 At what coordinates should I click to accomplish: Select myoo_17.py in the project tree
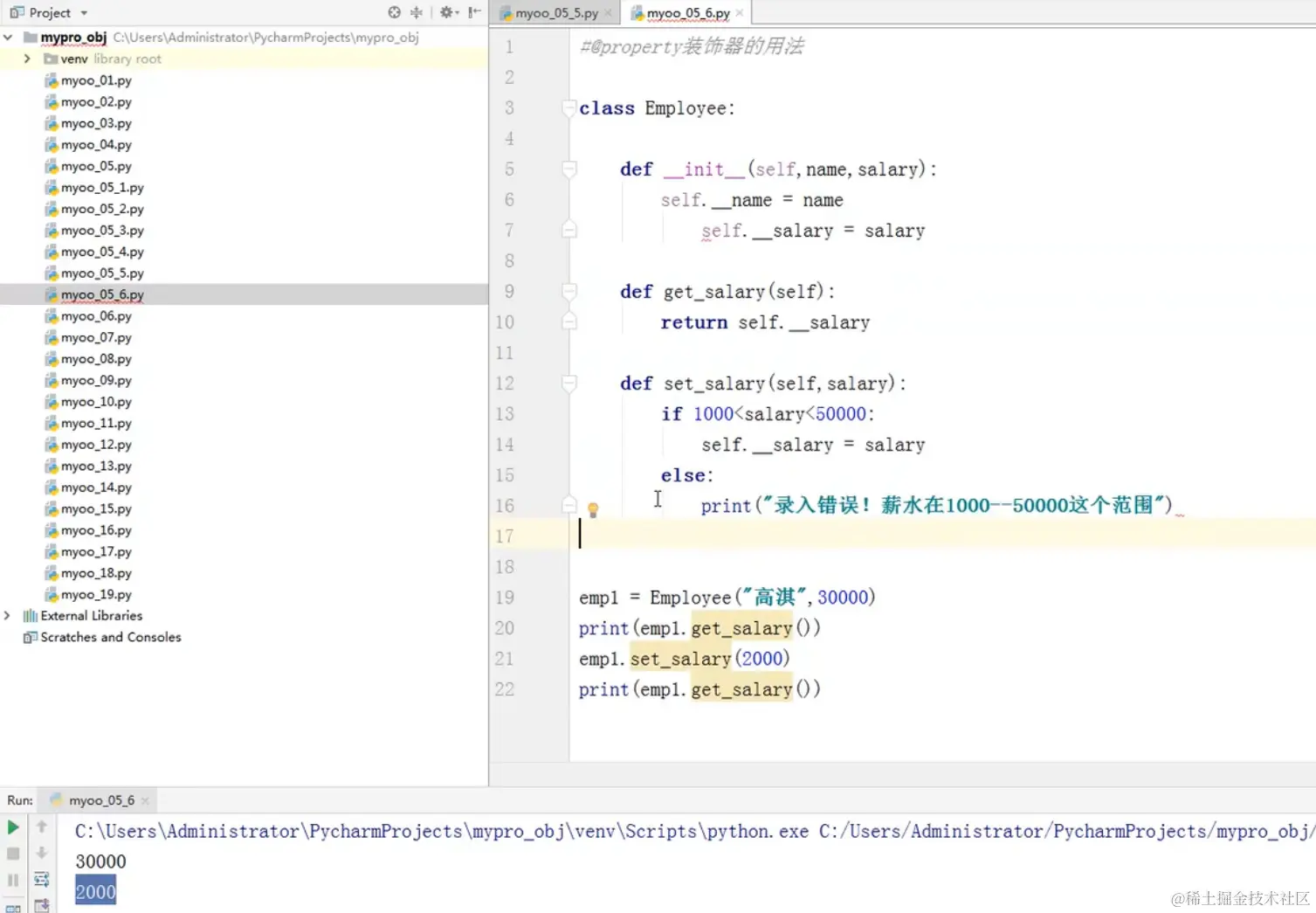(96, 552)
